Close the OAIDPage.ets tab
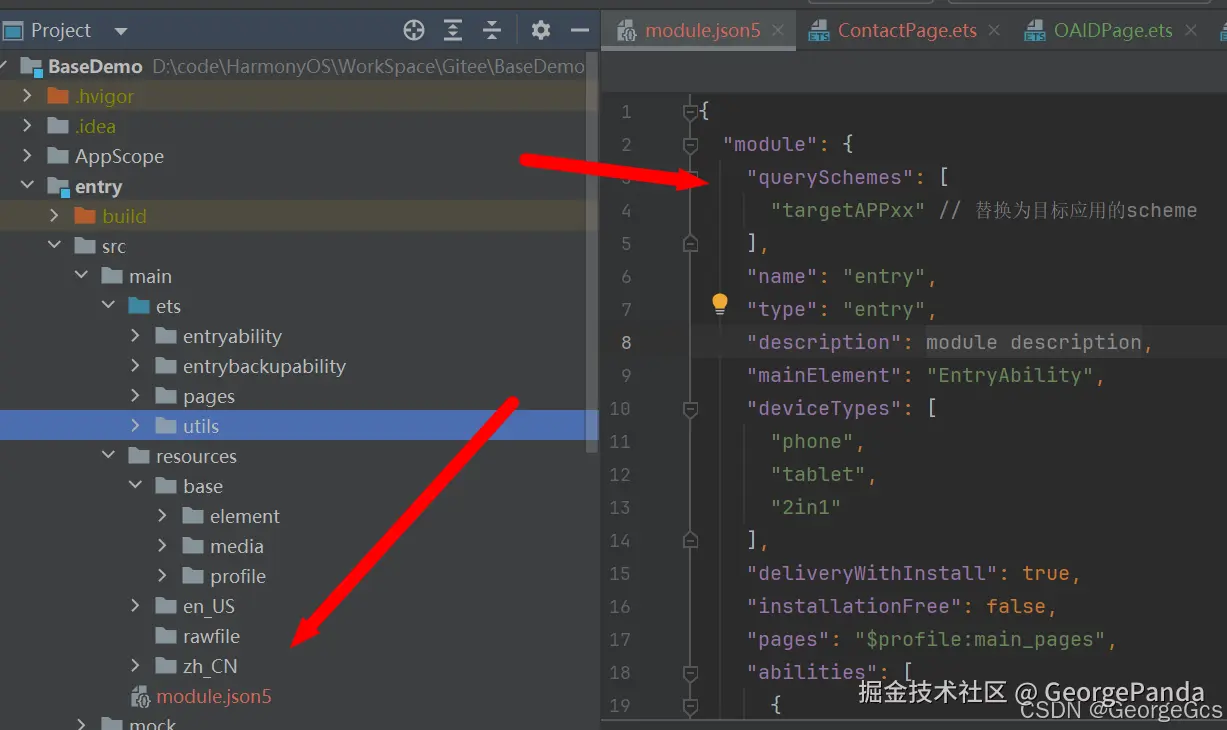The width and height of the screenshot is (1227, 730). pos(1190,31)
